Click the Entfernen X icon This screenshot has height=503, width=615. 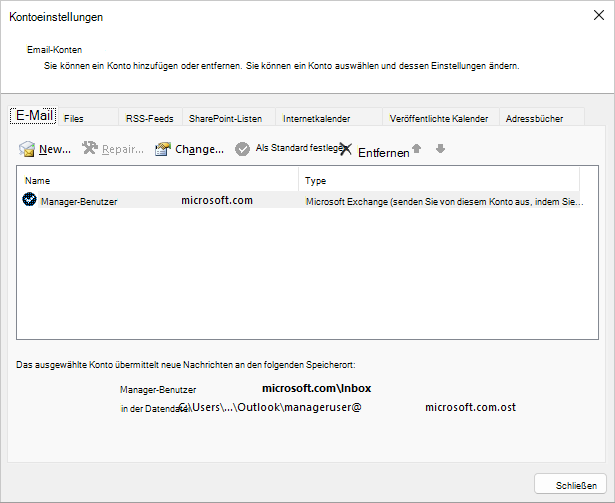pyautogui.click(x=346, y=149)
